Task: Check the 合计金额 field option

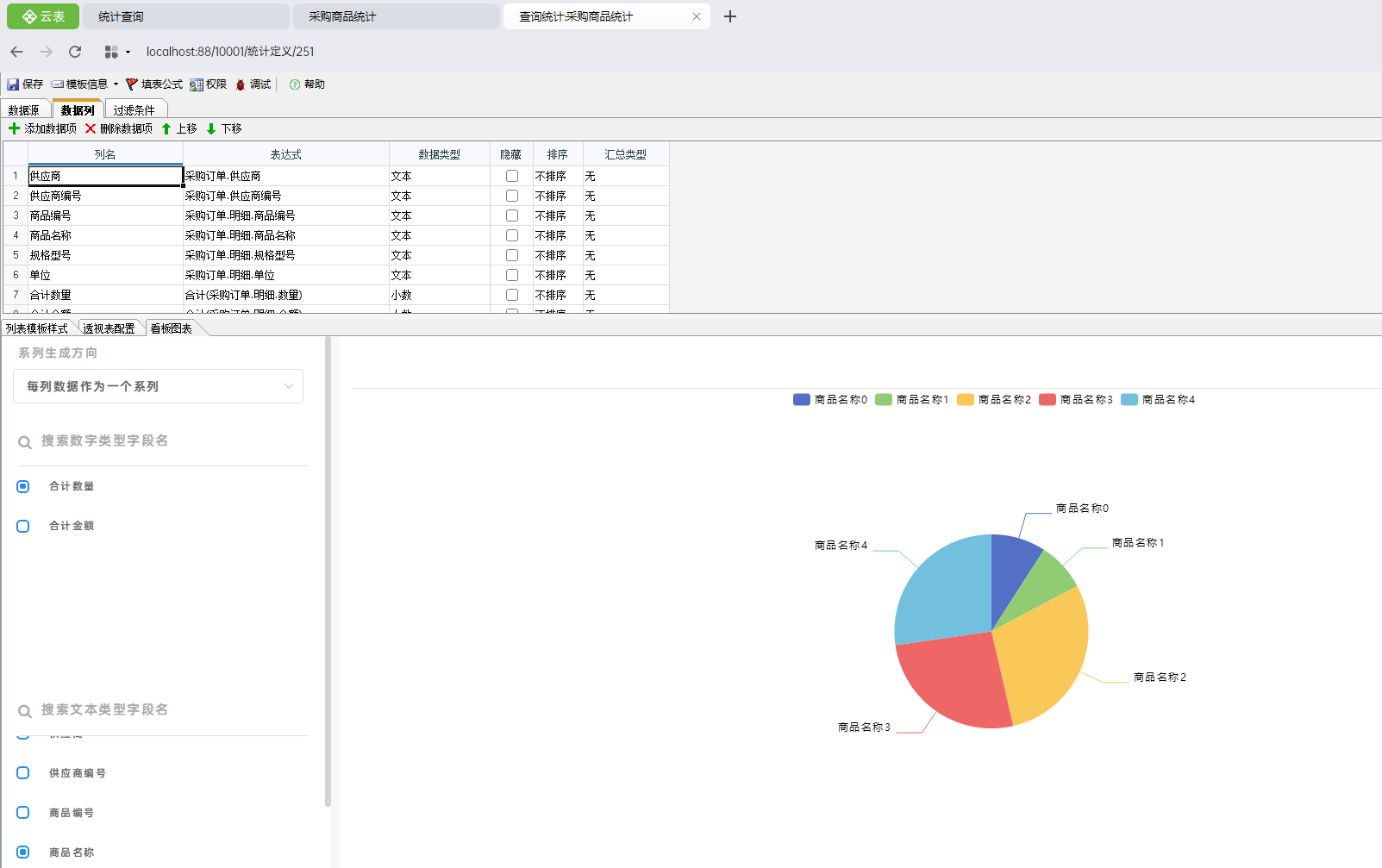Action: pos(23,526)
